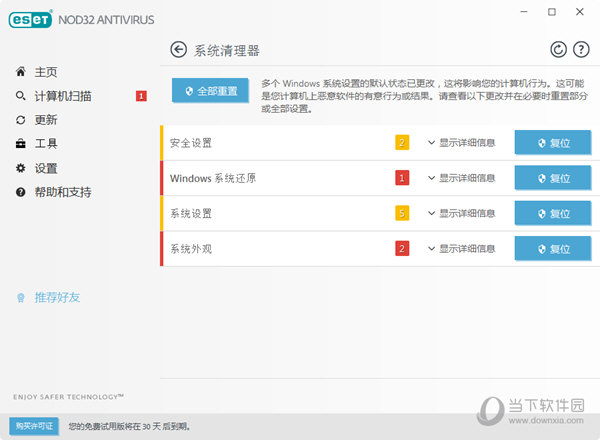Maximize the ESET window
This screenshot has width=600, height=440.
pyautogui.click(x=552, y=12)
